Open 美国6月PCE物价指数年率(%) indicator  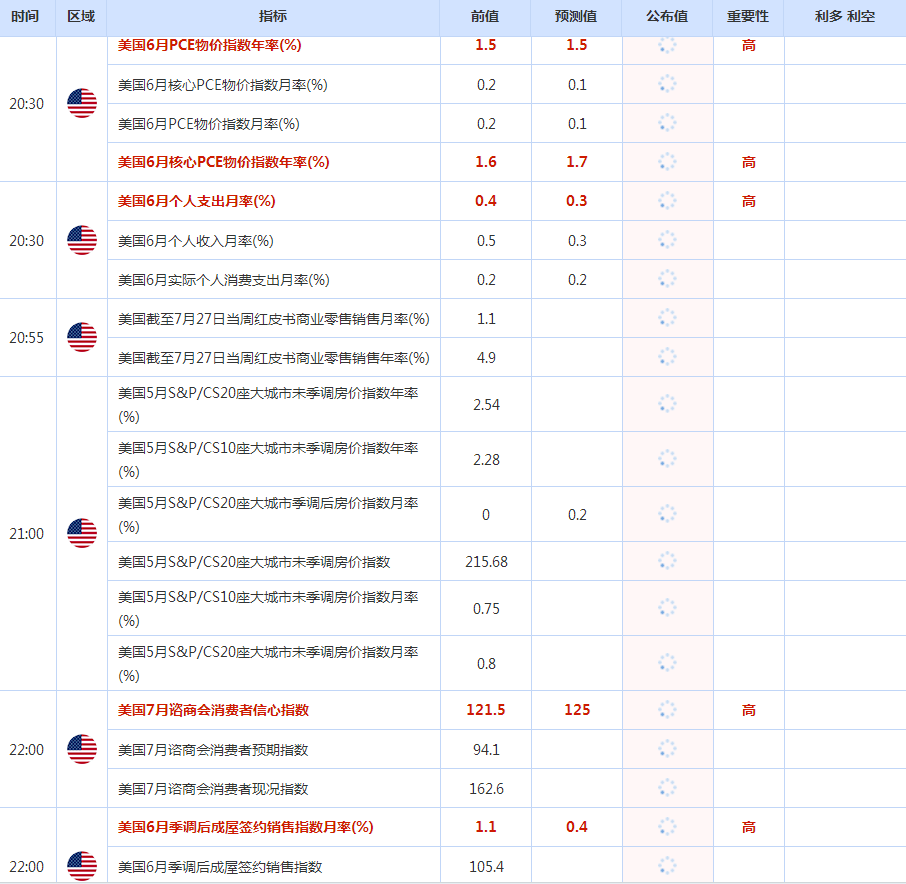(x=210, y=45)
